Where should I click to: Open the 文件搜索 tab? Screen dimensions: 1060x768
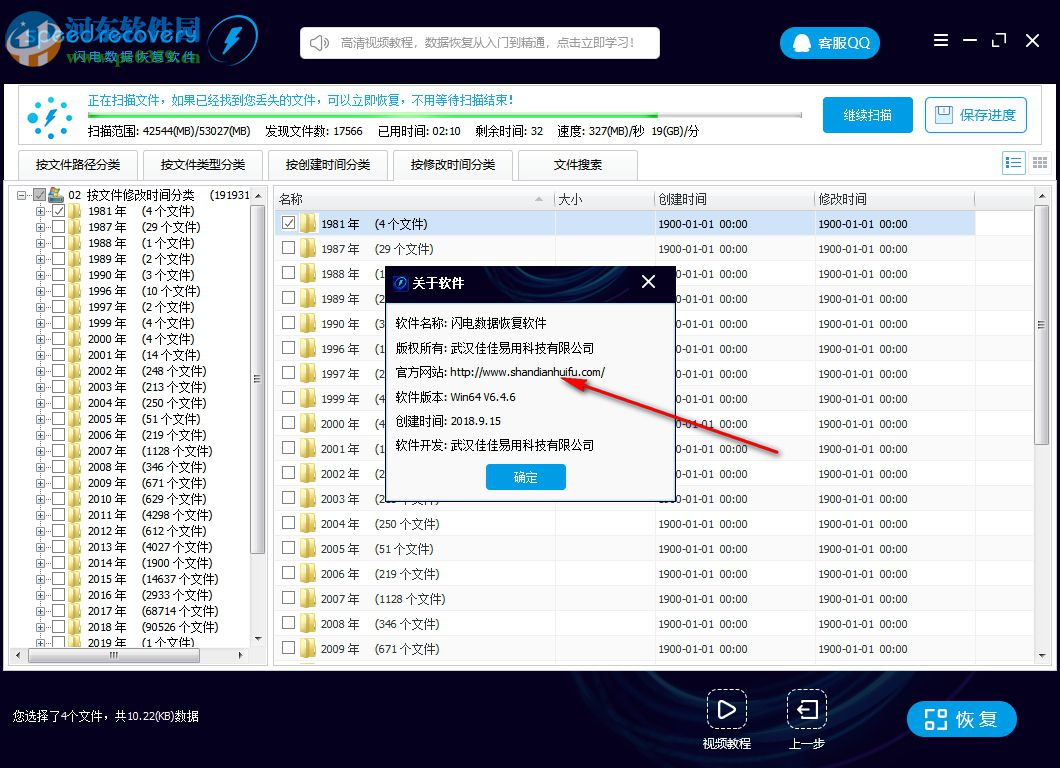pos(578,165)
